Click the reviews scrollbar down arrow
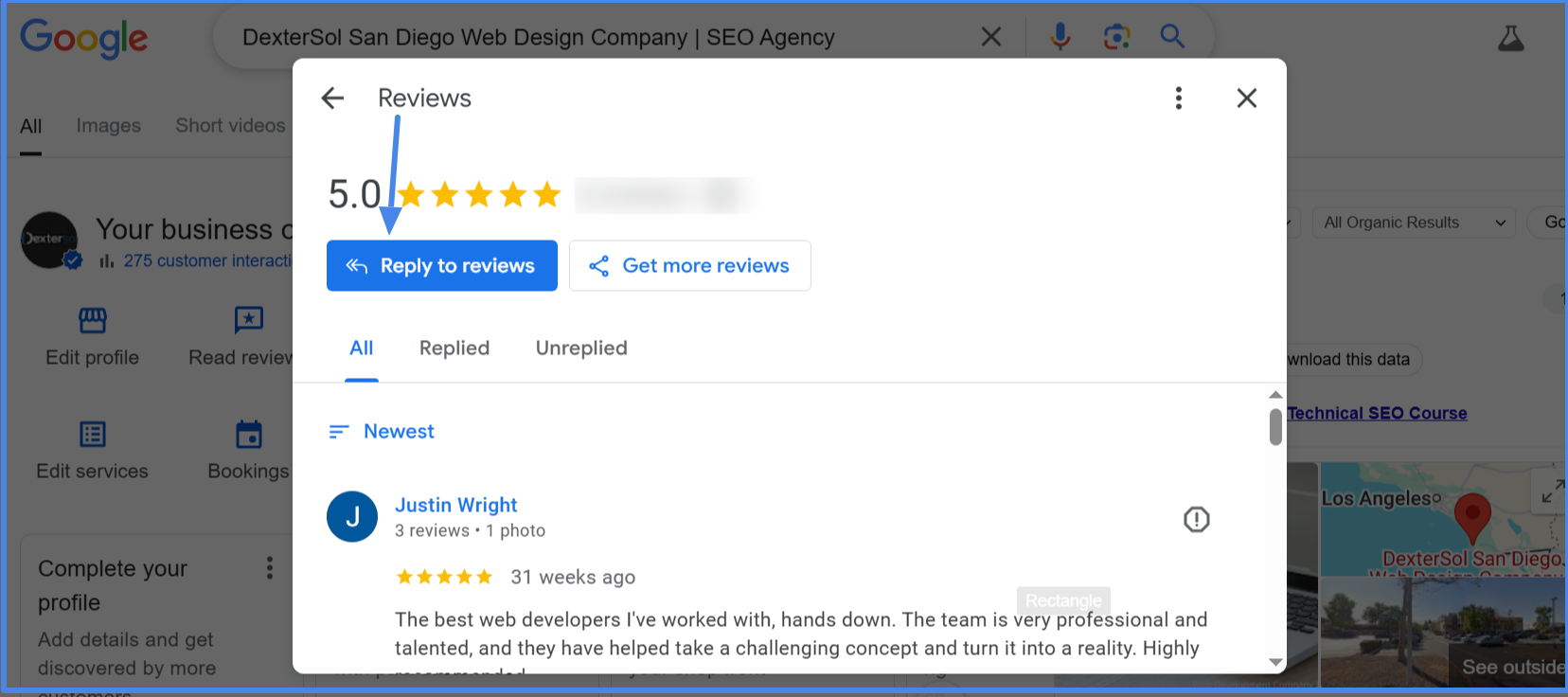 click(1275, 662)
